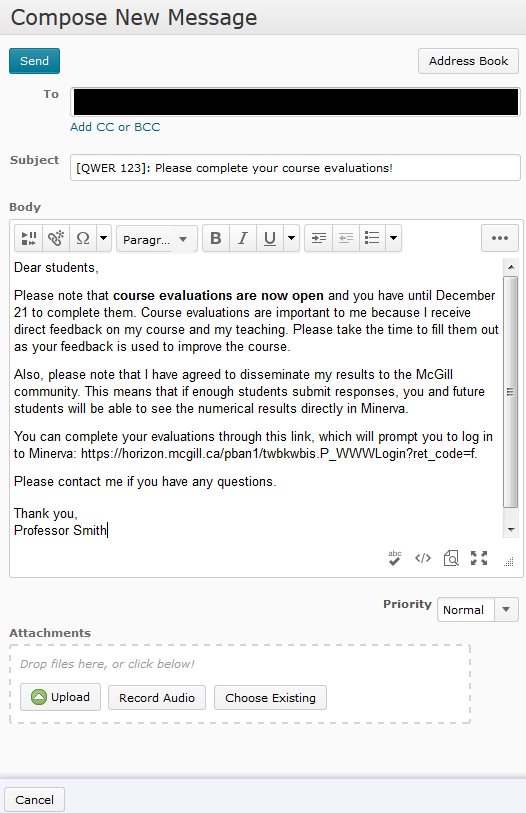This screenshot has height=813, width=526.
Task: Click the decrease indent icon
Action: point(345,239)
